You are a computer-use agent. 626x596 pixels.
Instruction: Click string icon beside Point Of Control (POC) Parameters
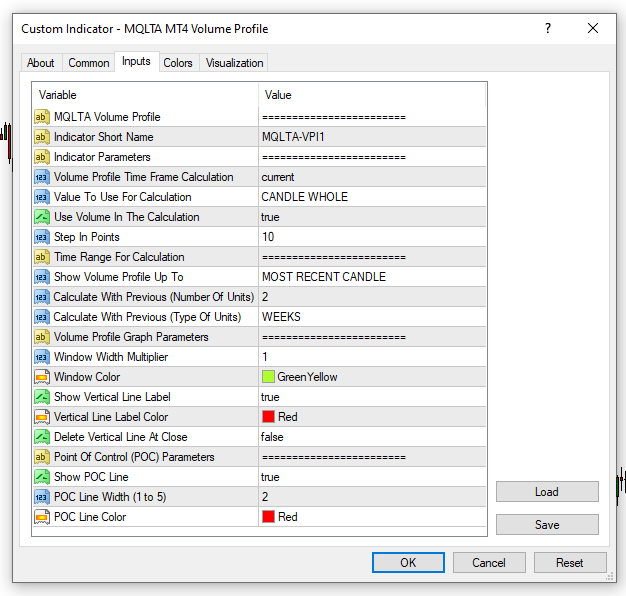(42, 457)
